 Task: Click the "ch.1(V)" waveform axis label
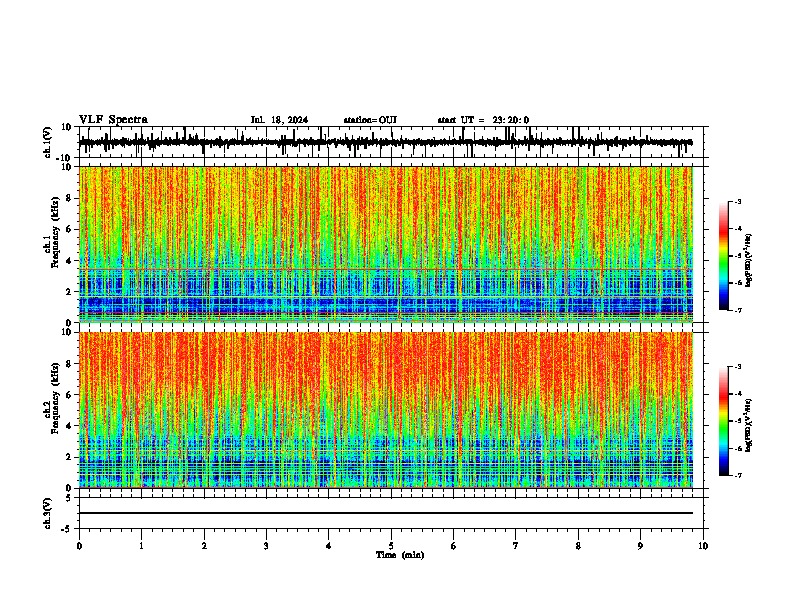click(48, 142)
